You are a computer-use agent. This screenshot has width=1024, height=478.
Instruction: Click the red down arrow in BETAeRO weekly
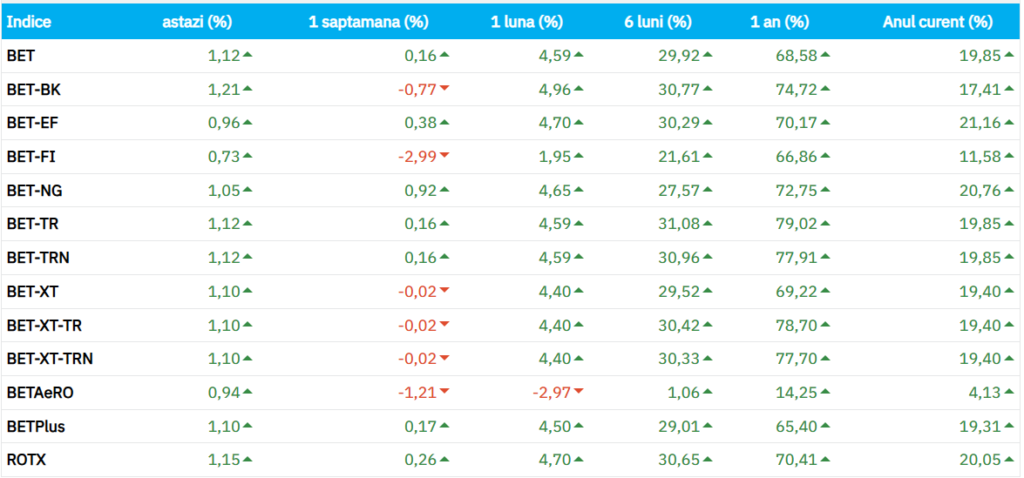[445, 392]
